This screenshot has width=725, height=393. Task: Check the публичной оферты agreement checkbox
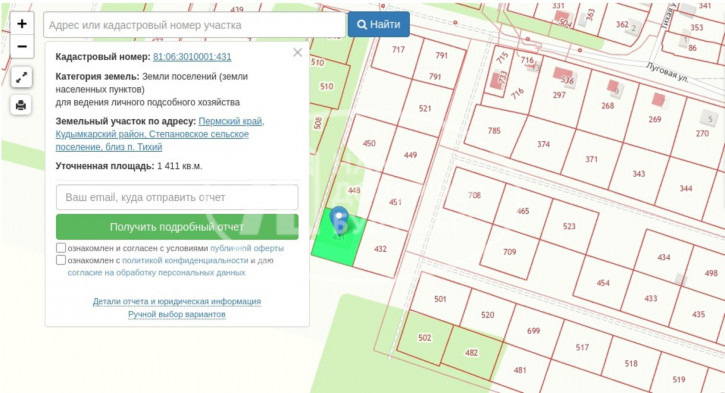[x=61, y=248]
